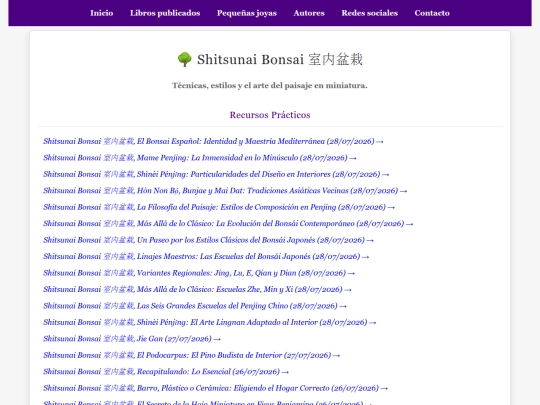Open Recapitulando: Lo Esencial link
Viewport: 540px width, 405px height.
pyautogui.click(x=166, y=372)
